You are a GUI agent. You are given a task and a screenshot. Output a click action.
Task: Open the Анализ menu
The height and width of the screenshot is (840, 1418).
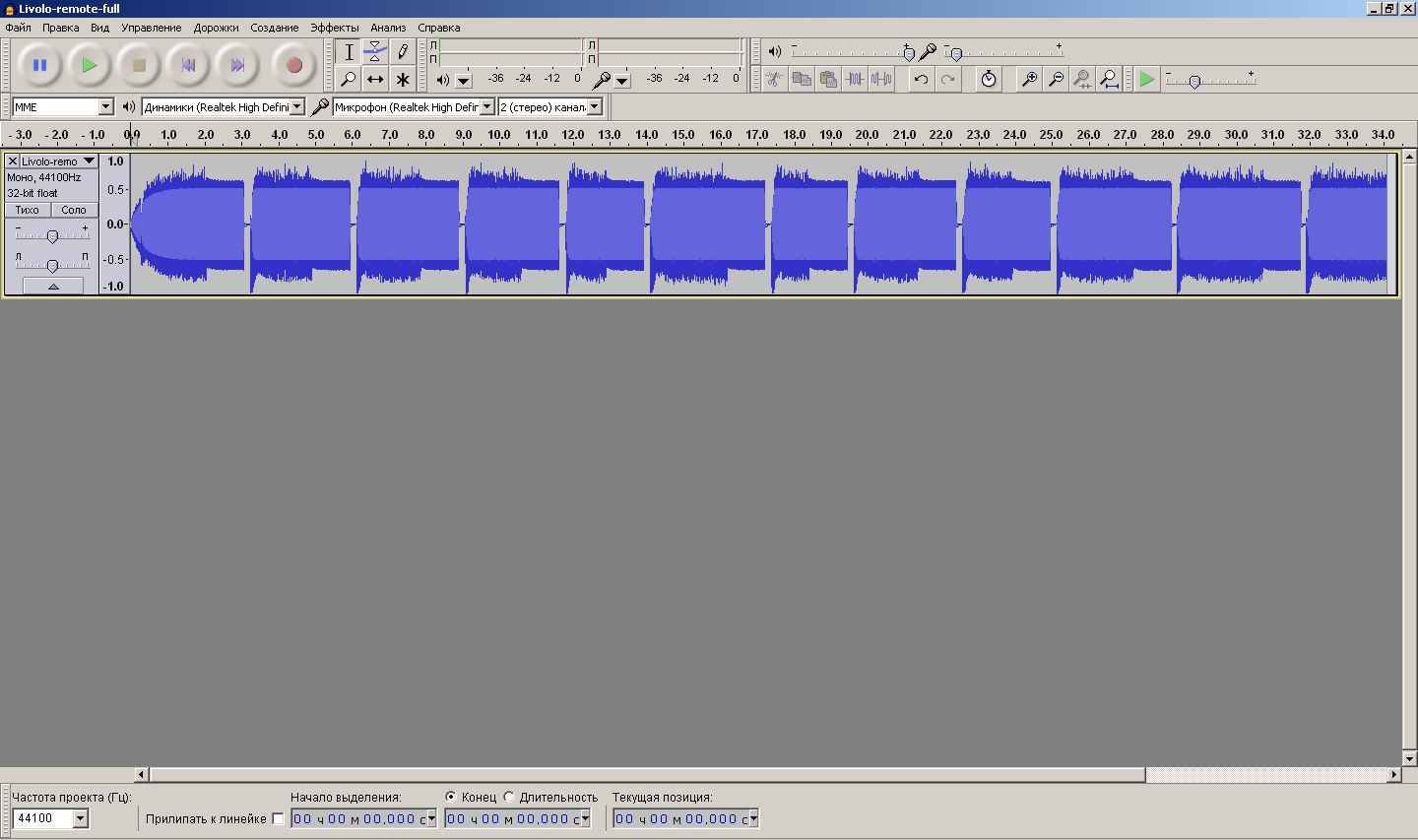388,28
